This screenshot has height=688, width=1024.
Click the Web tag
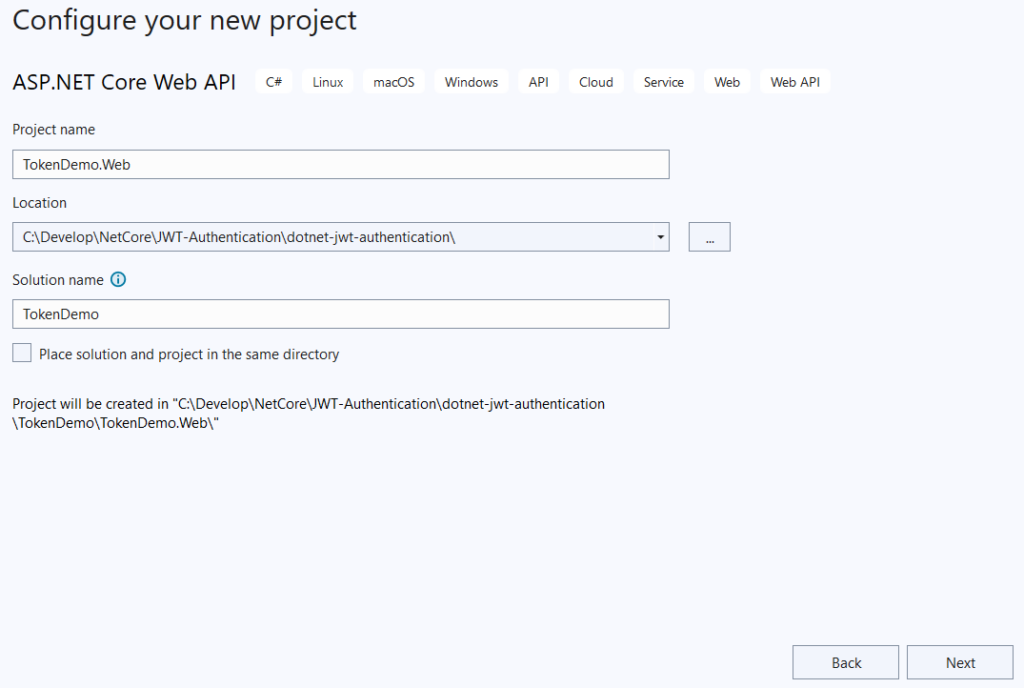[x=727, y=82]
